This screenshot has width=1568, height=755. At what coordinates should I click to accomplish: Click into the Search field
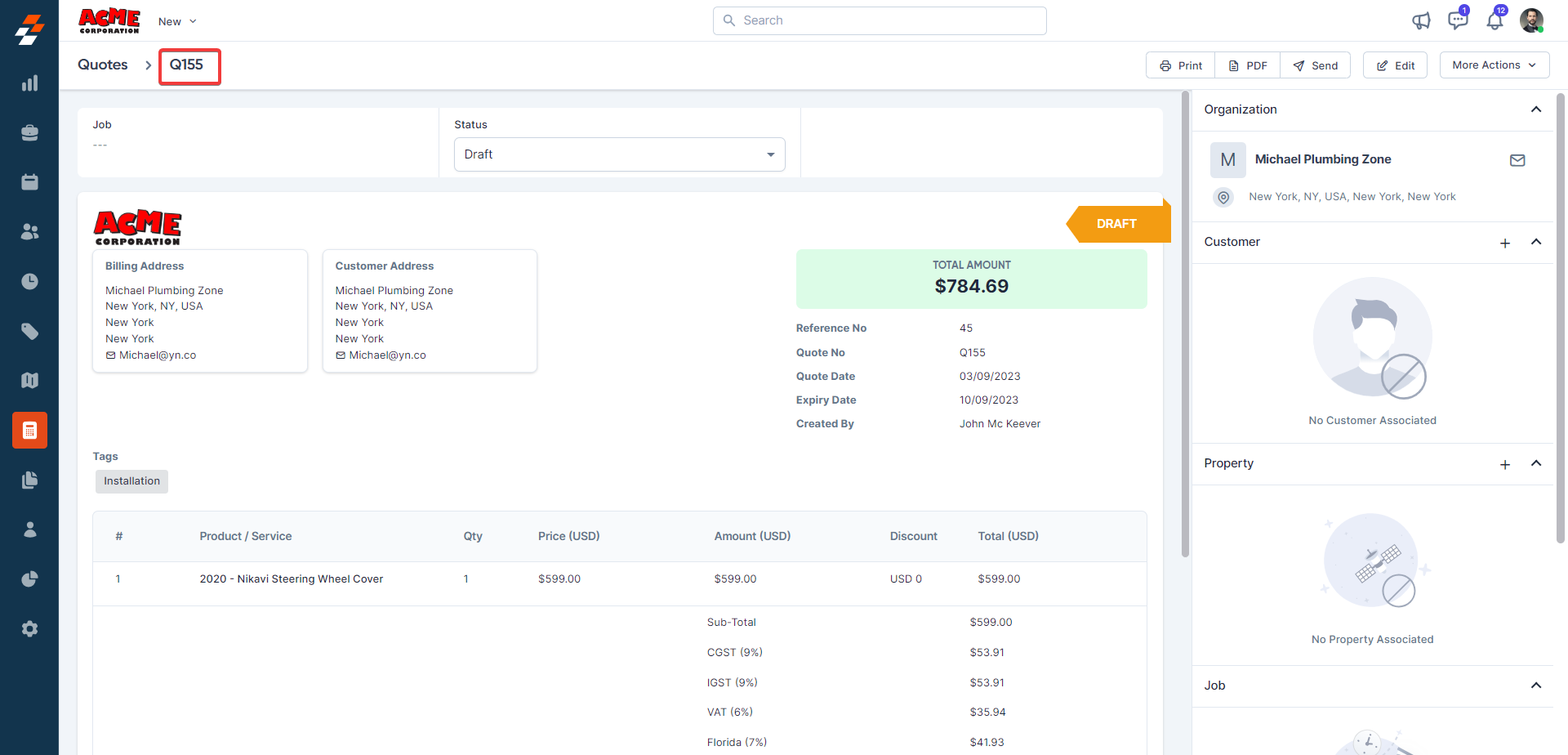coord(880,20)
